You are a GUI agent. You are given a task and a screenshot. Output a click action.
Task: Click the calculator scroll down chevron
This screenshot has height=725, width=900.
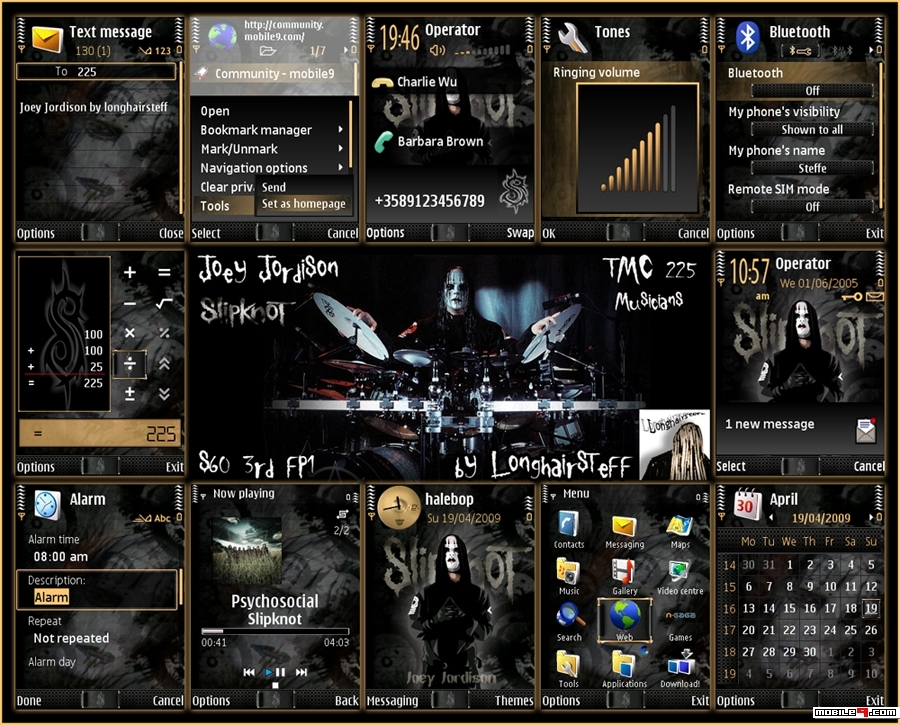point(164,394)
